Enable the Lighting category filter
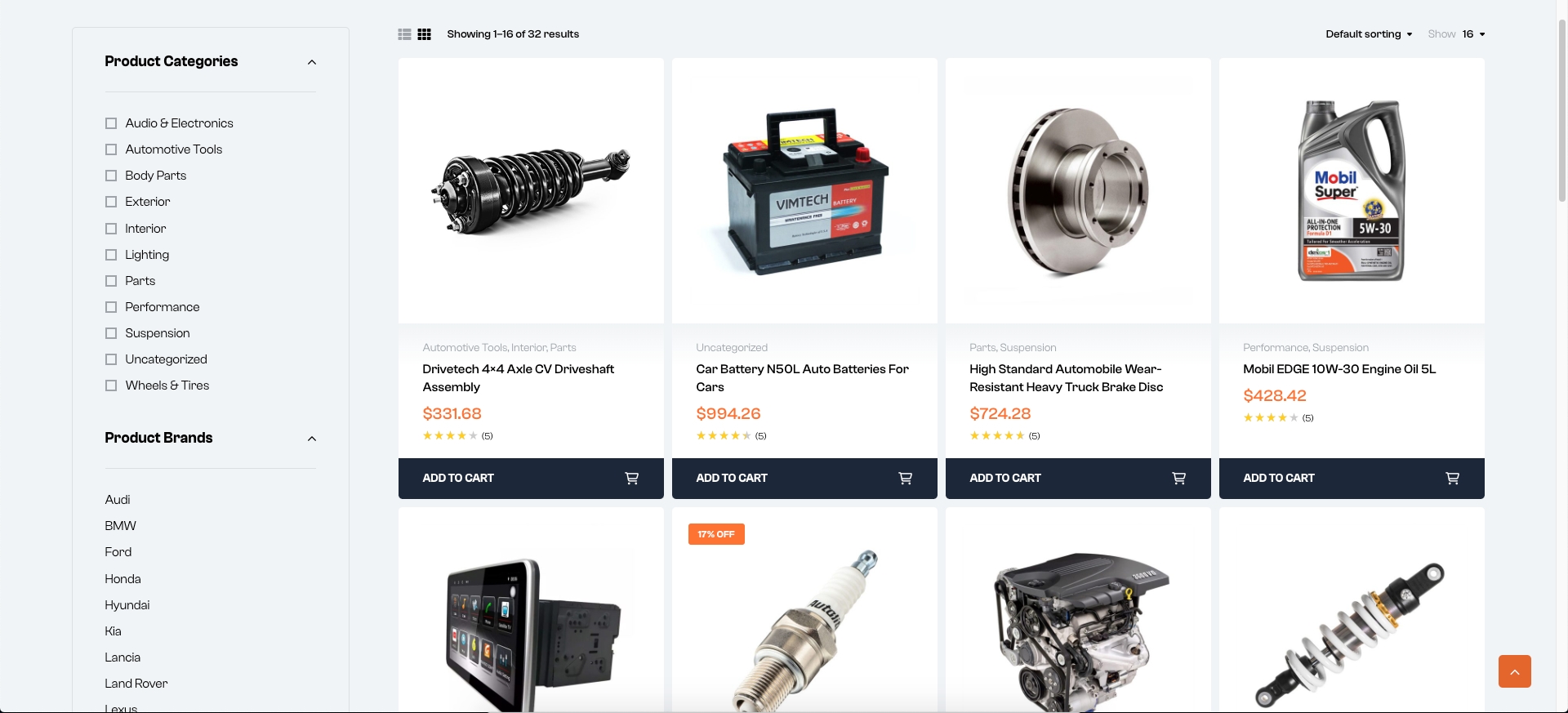1568x713 pixels. 111,255
